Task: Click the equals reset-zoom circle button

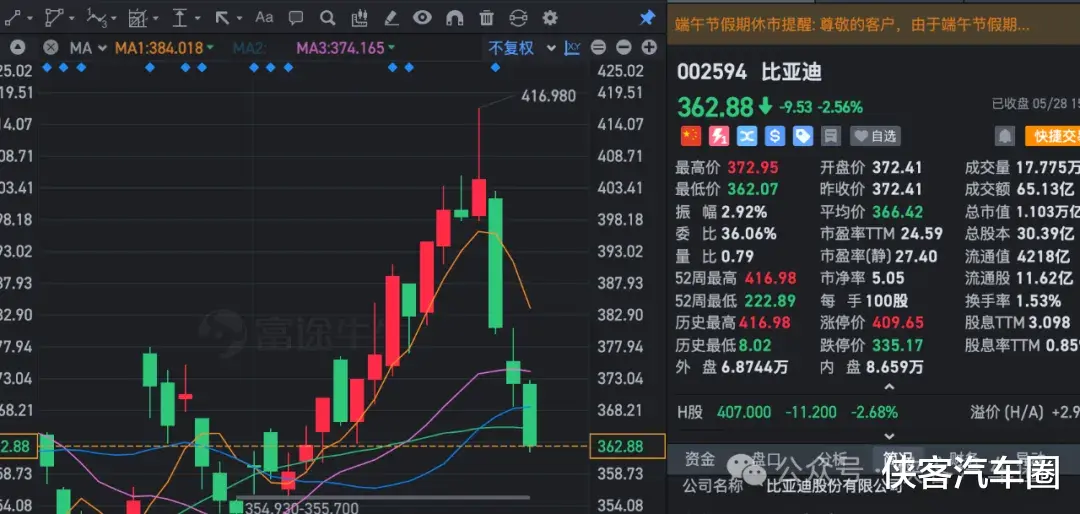Action: pos(598,48)
